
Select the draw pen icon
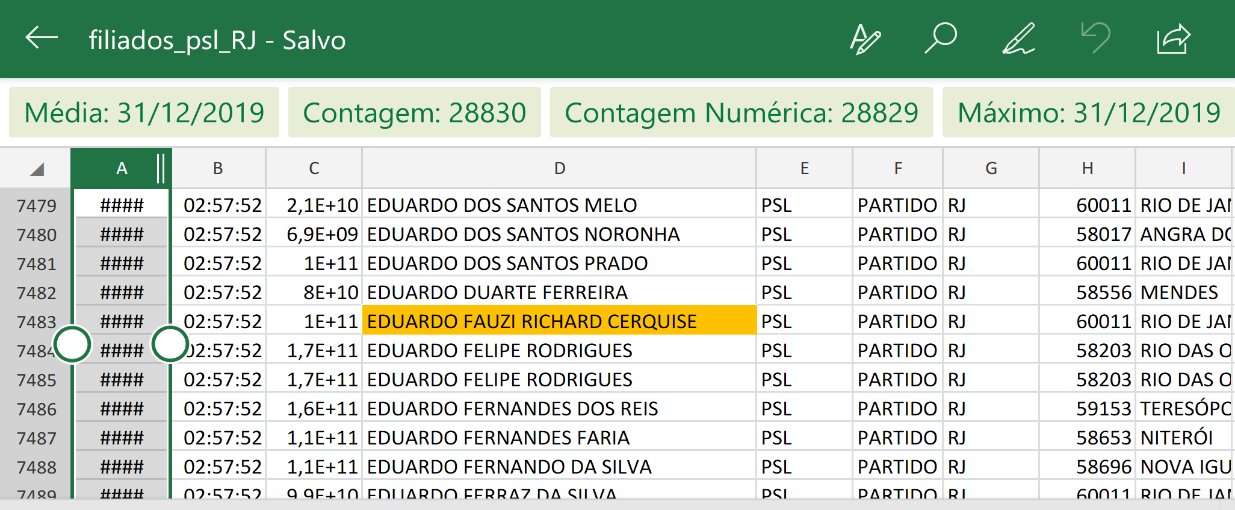pos(1017,39)
